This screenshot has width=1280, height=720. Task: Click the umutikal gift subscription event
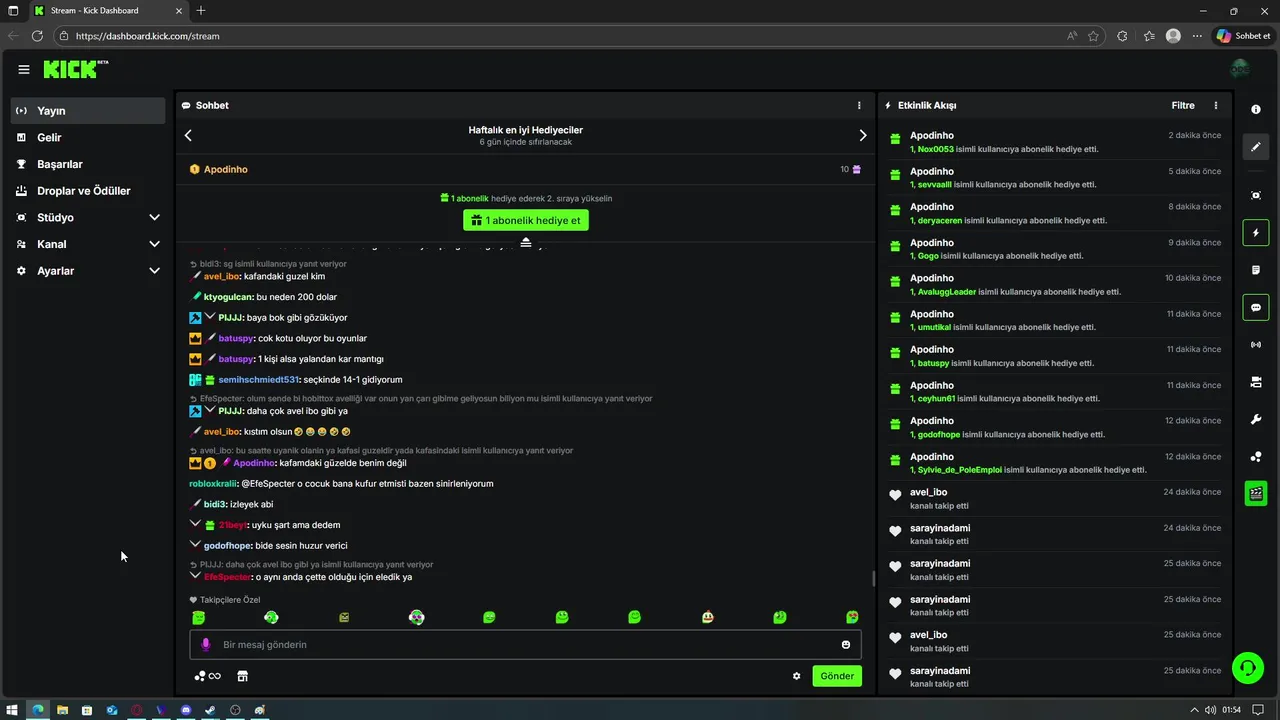click(1054, 321)
